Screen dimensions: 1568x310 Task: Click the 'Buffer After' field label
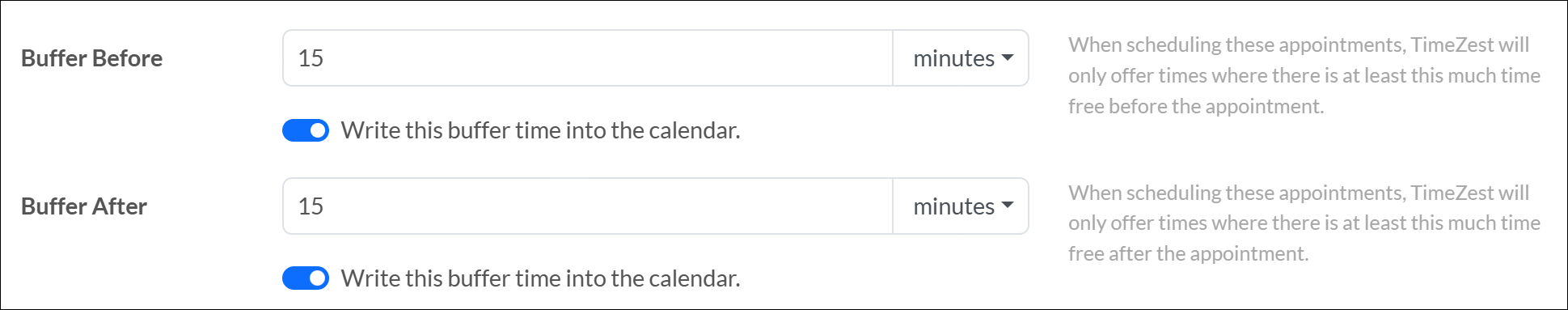pos(84,206)
